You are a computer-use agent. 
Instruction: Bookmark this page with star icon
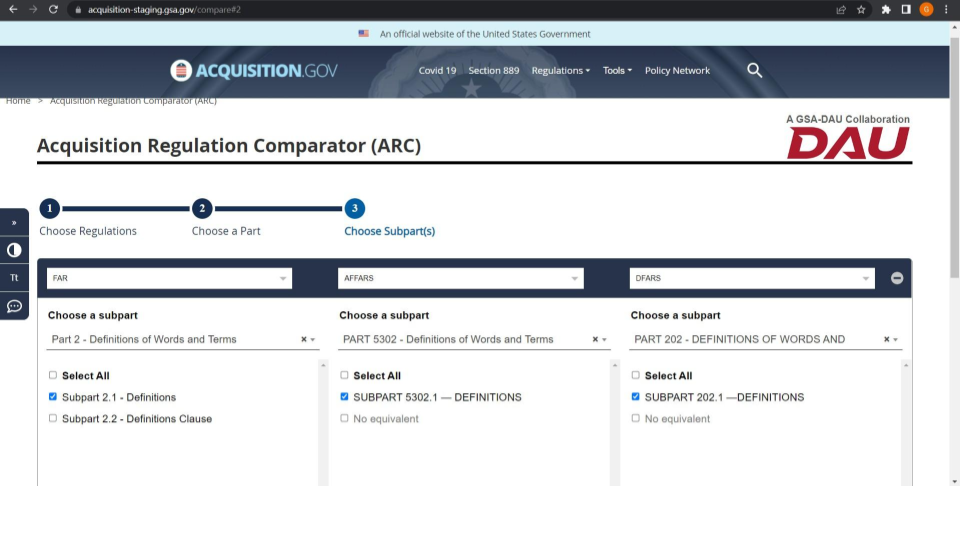coord(861,9)
